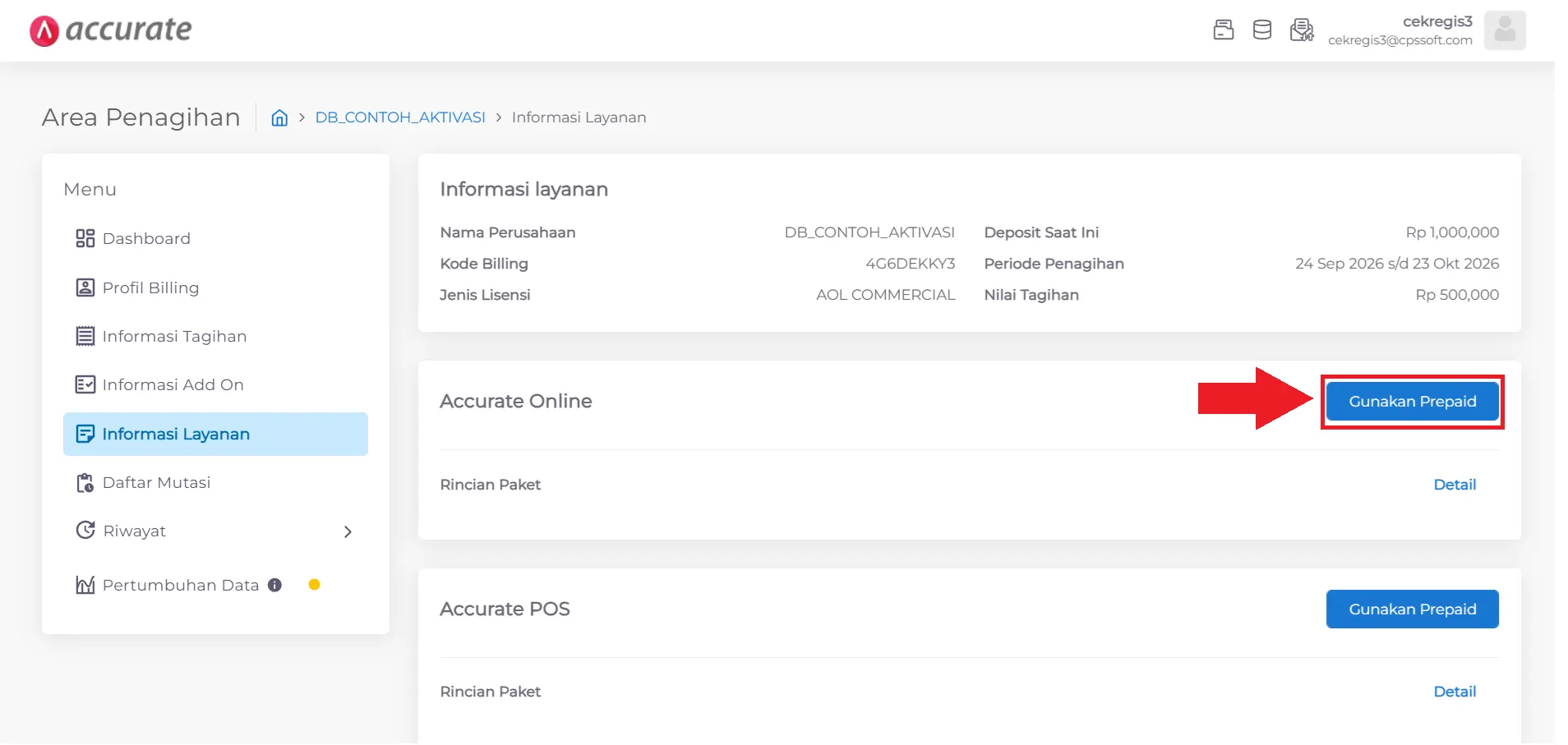
Task: Click the info icon beside Pertumbuhan Data
Action: (274, 585)
